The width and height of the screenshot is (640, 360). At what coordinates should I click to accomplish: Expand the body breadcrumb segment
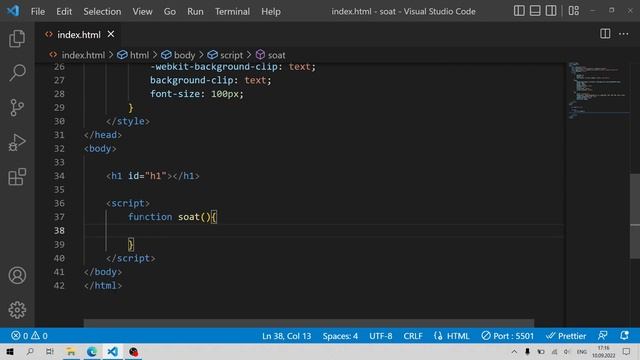click(184, 55)
